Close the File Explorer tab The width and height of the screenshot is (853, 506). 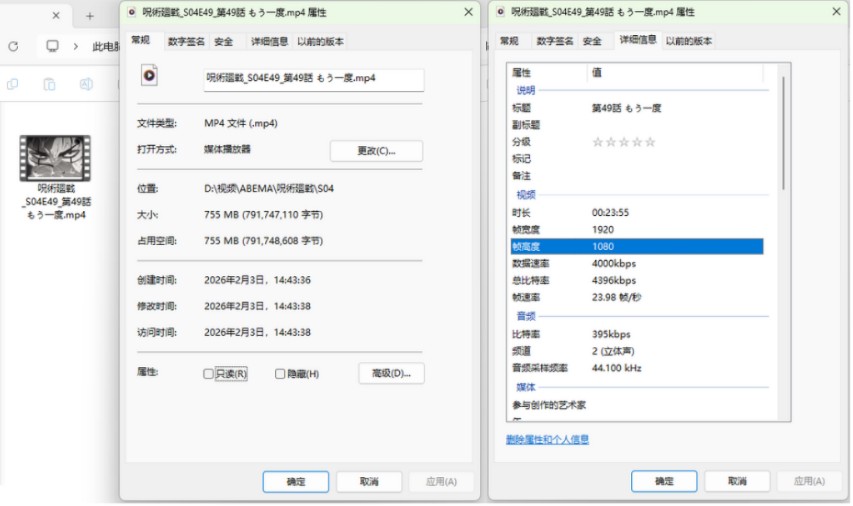(x=56, y=16)
